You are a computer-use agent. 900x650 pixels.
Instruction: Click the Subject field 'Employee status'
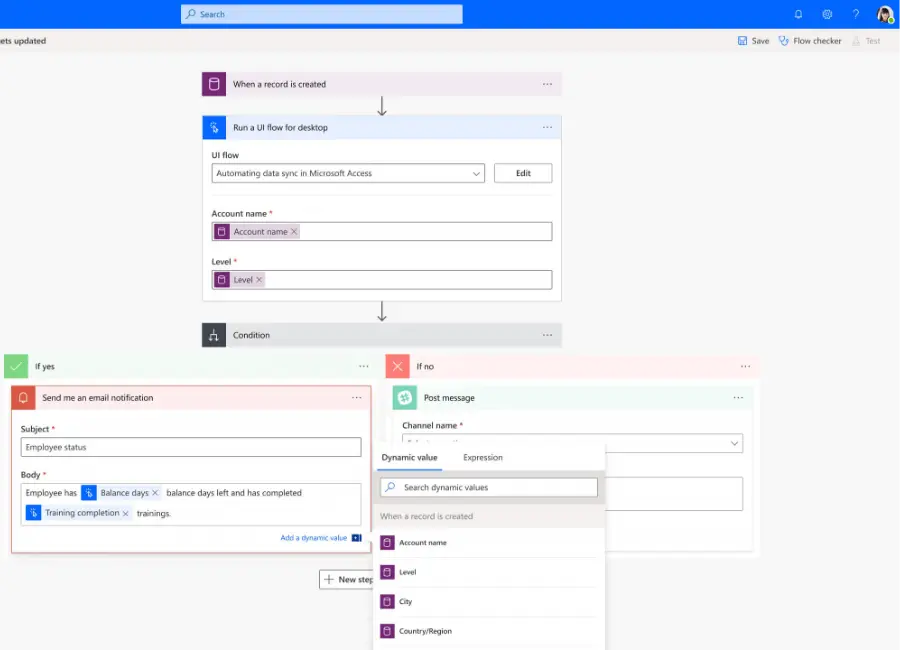point(191,447)
